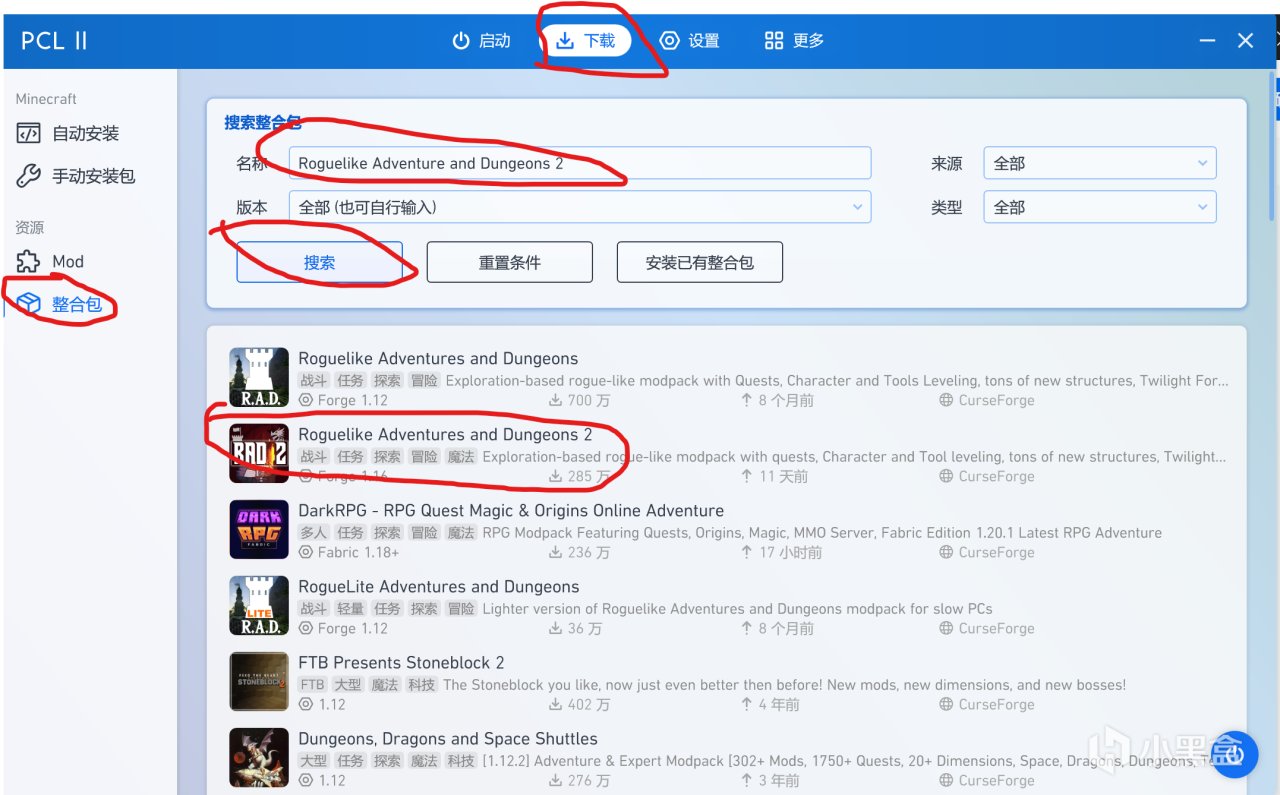The width and height of the screenshot is (1280, 795).
Task: Click the loader icon in the Stoneblock 2 row
Action: tap(306, 704)
